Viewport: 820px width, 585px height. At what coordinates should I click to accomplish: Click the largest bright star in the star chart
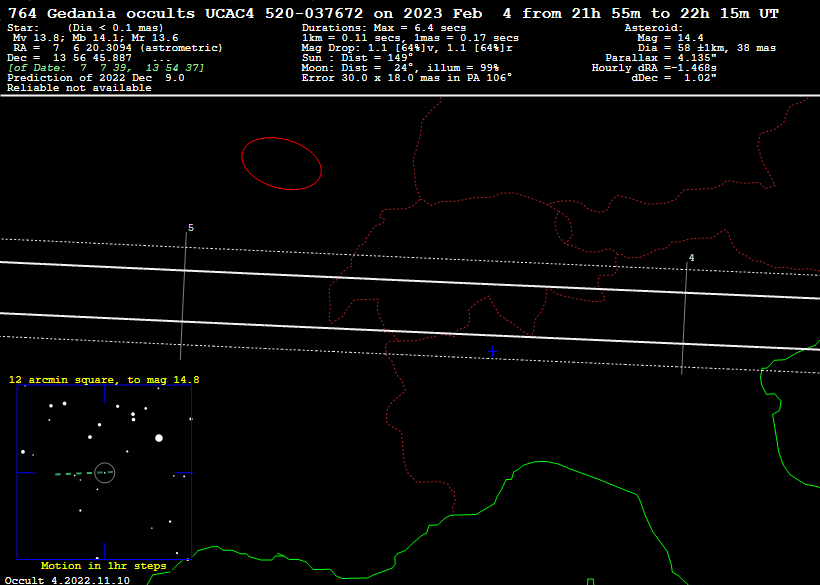[x=159, y=438]
